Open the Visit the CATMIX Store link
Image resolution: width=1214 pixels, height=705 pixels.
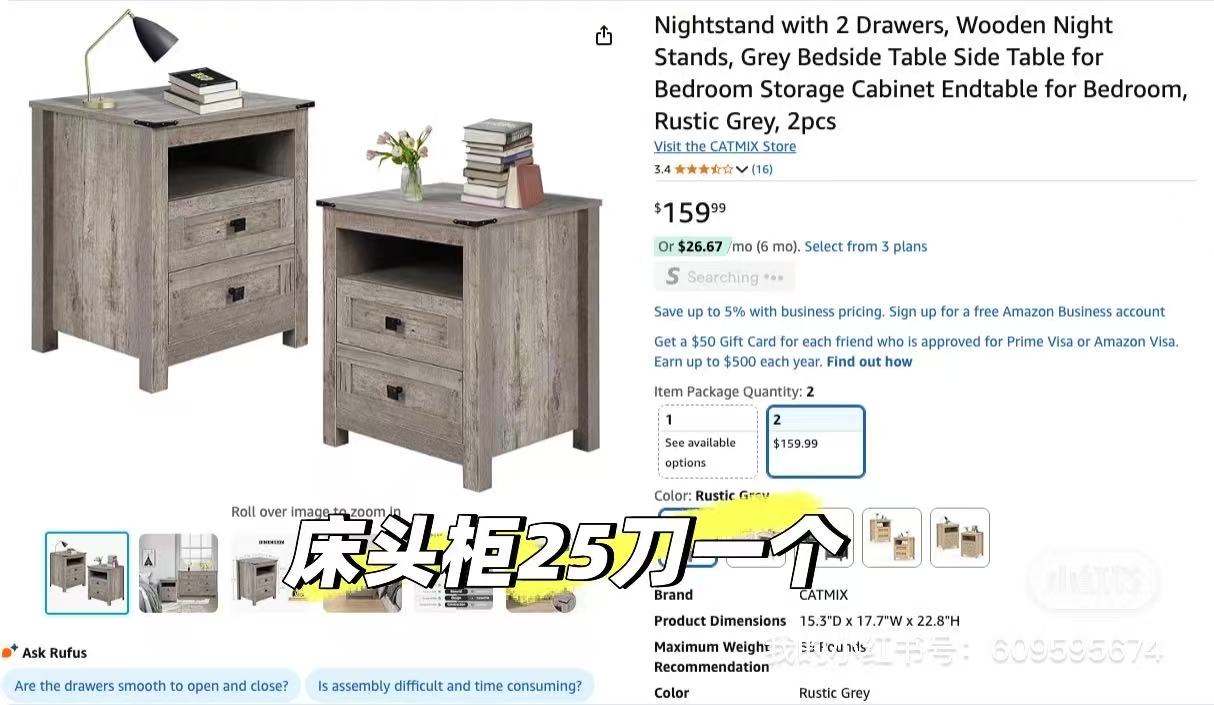(x=725, y=146)
